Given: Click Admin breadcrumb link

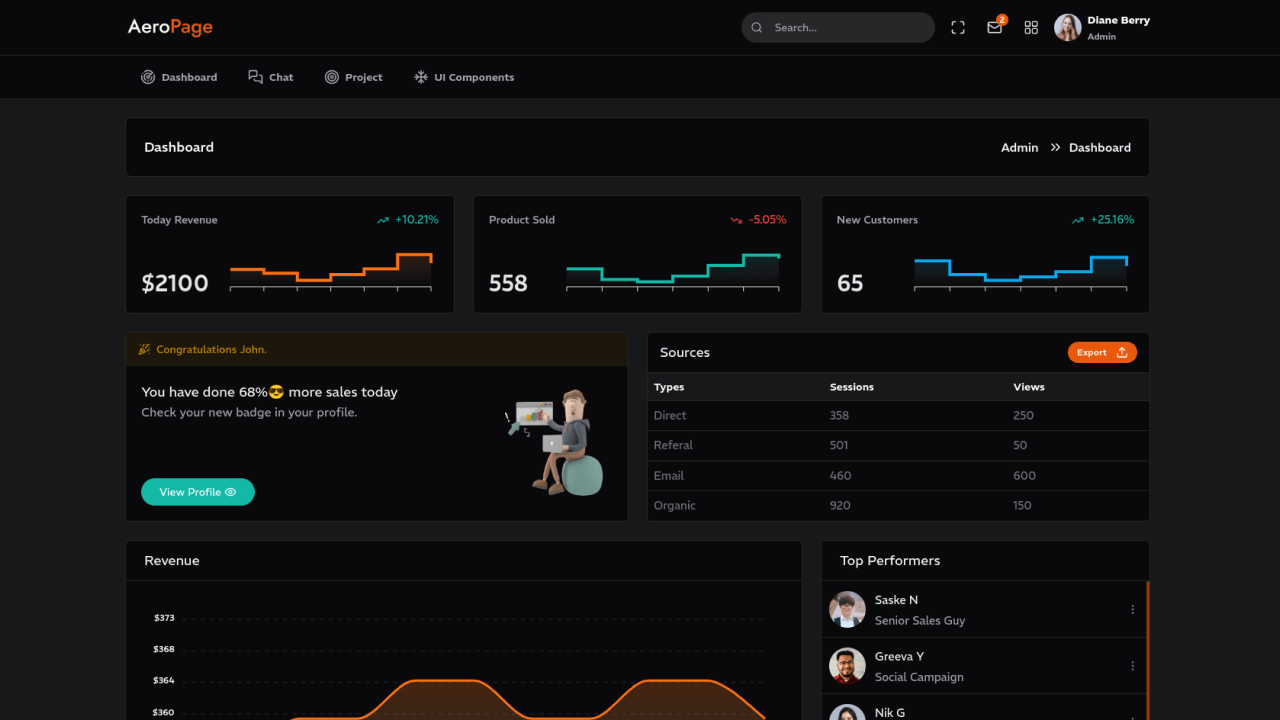Looking at the screenshot, I should (1019, 147).
